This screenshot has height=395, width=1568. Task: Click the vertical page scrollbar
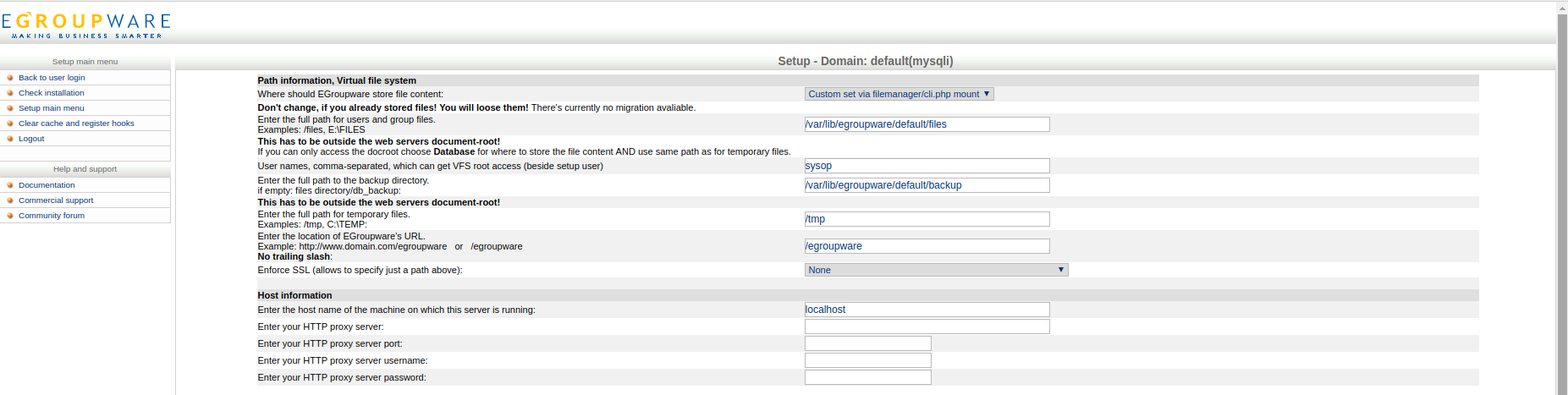pos(1562,204)
